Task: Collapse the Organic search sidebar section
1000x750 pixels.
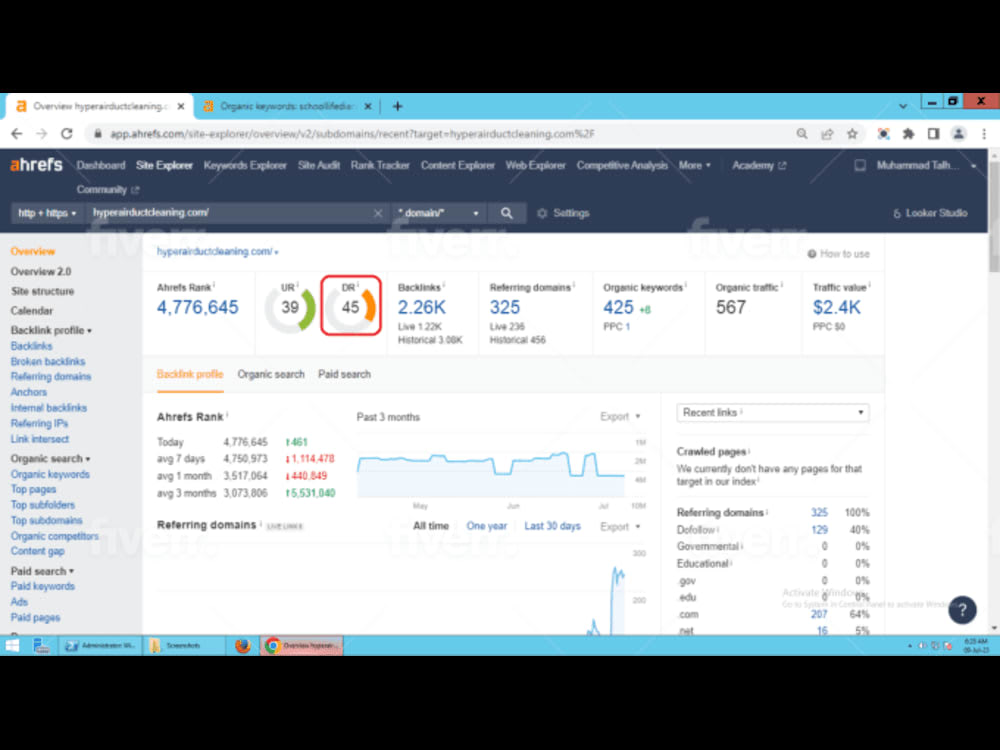Action: [50, 459]
